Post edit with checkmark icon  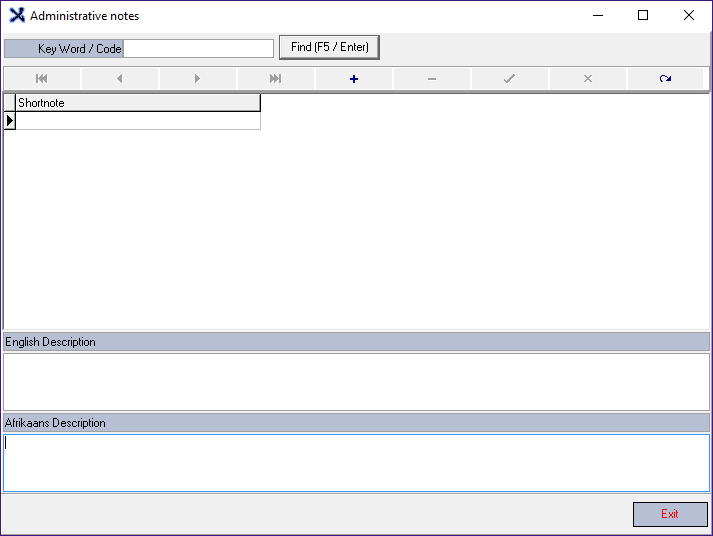(510, 79)
